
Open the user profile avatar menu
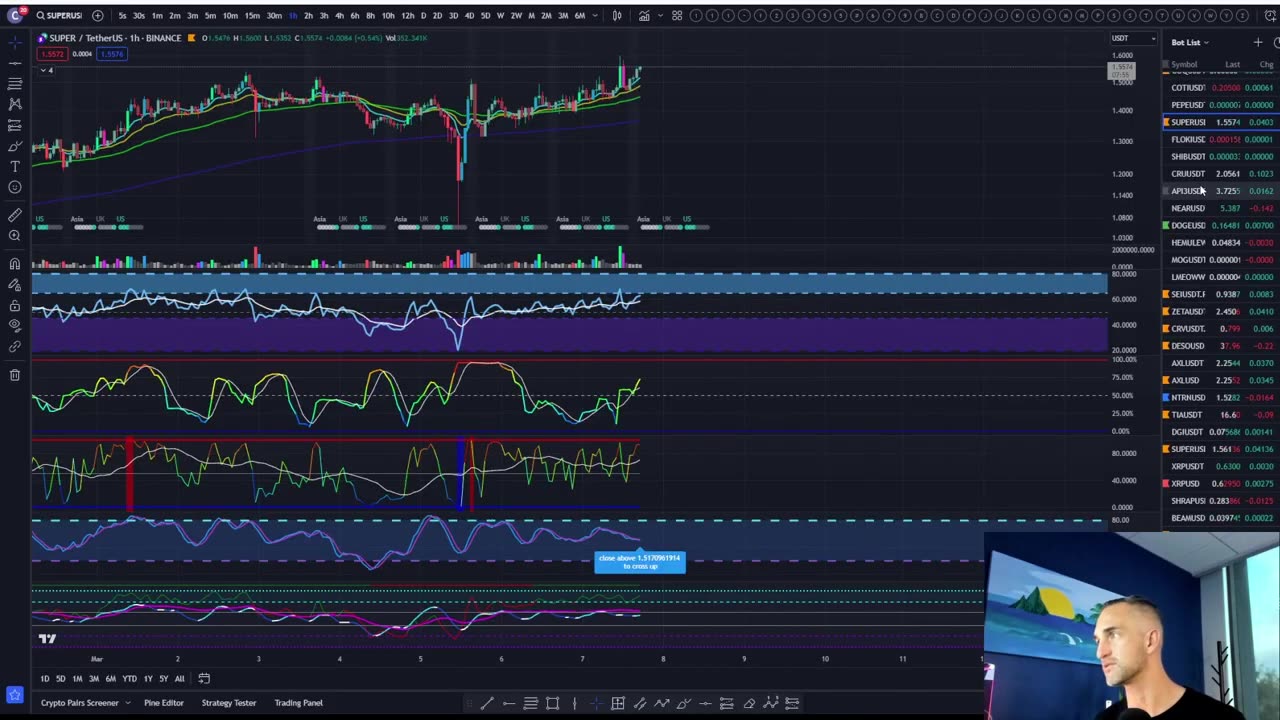pyautogui.click(x=14, y=15)
